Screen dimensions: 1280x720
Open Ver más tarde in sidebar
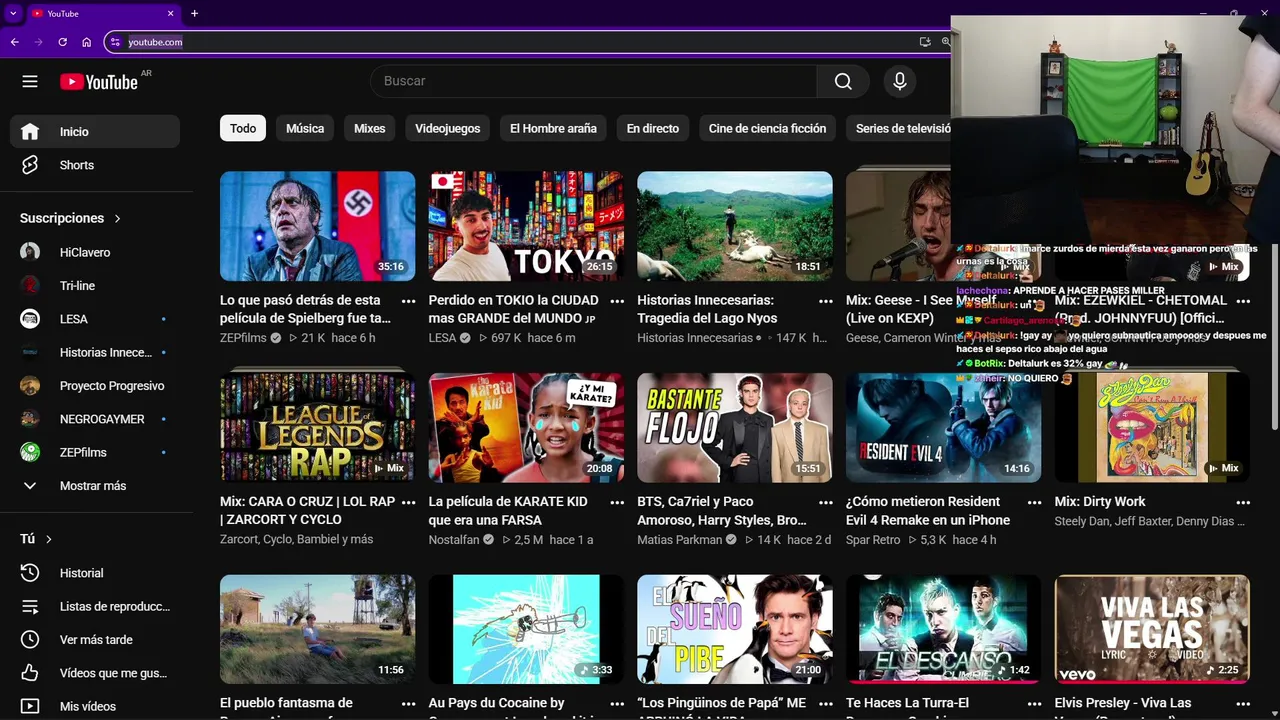[95, 640]
